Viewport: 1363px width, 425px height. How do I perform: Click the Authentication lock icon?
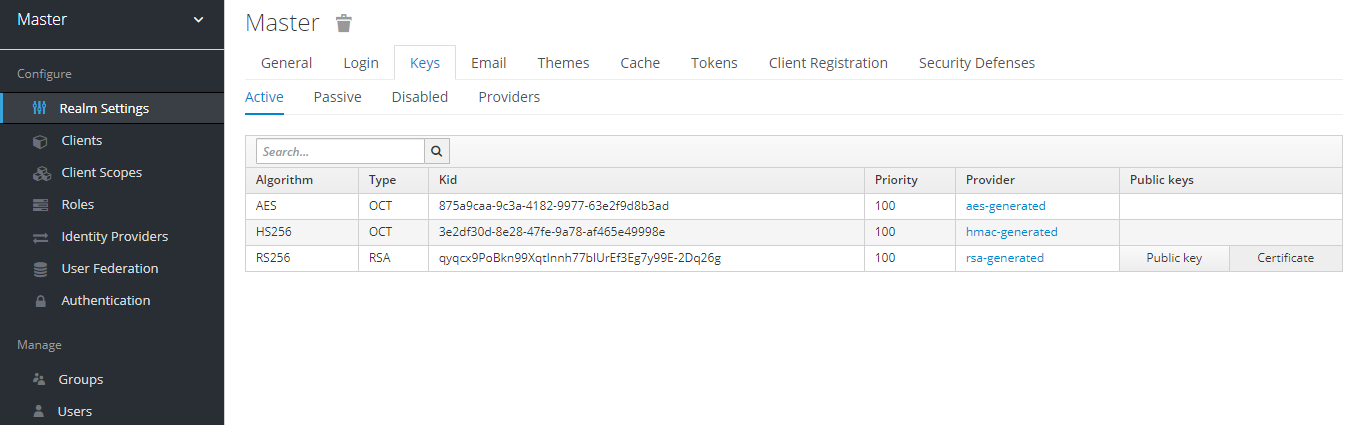pyautogui.click(x=40, y=301)
